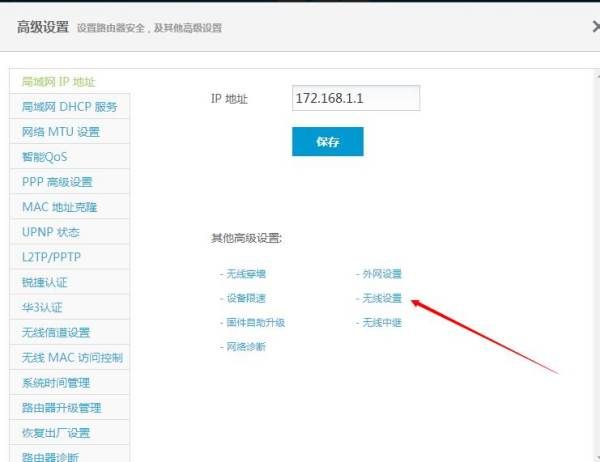Select 网络 MTU 设置 menu item

pyautogui.click(x=61, y=132)
